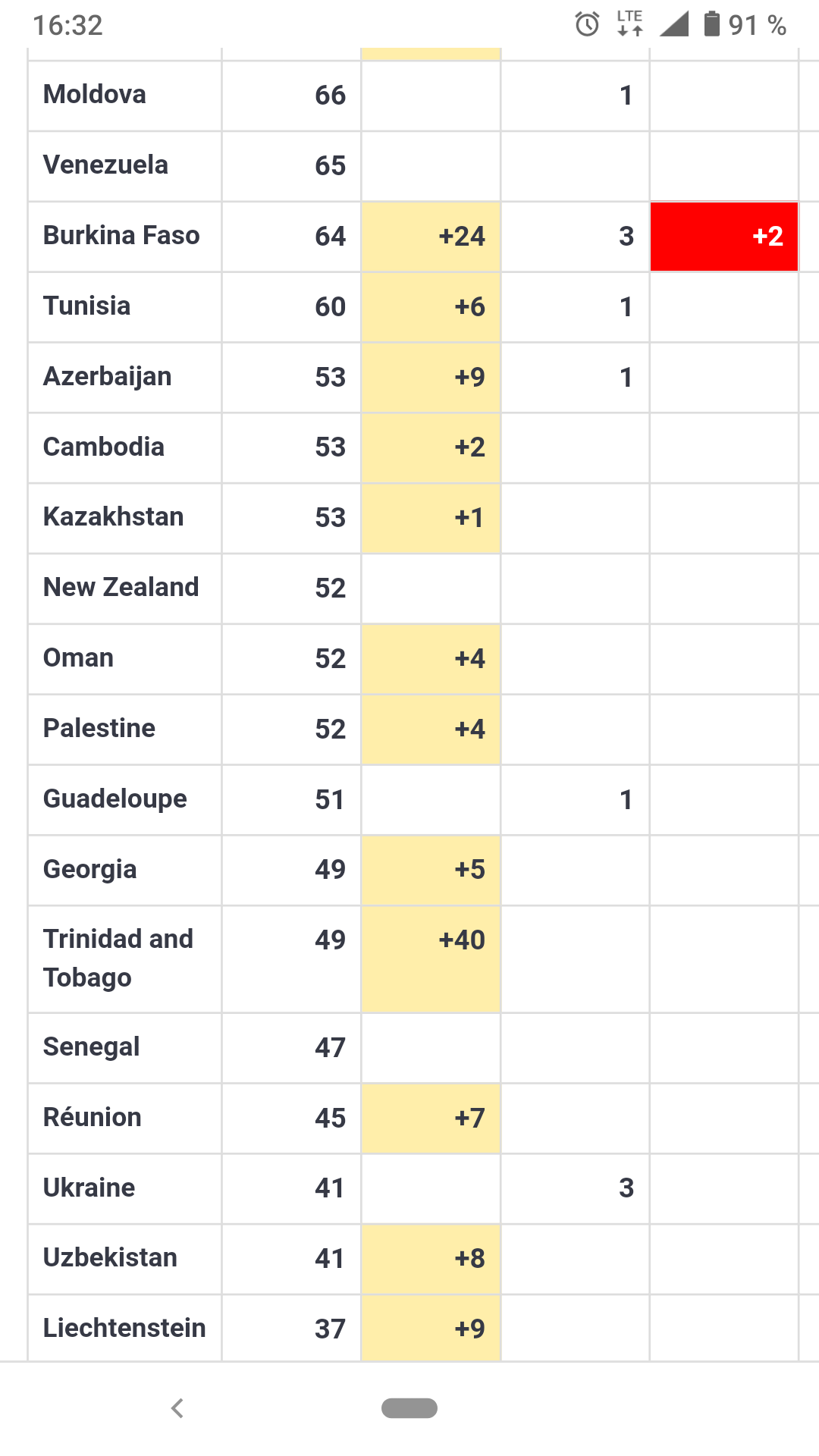The image size is (819, 1456).
Task: Select the New Zealand row label
Action: pos(121,588)
